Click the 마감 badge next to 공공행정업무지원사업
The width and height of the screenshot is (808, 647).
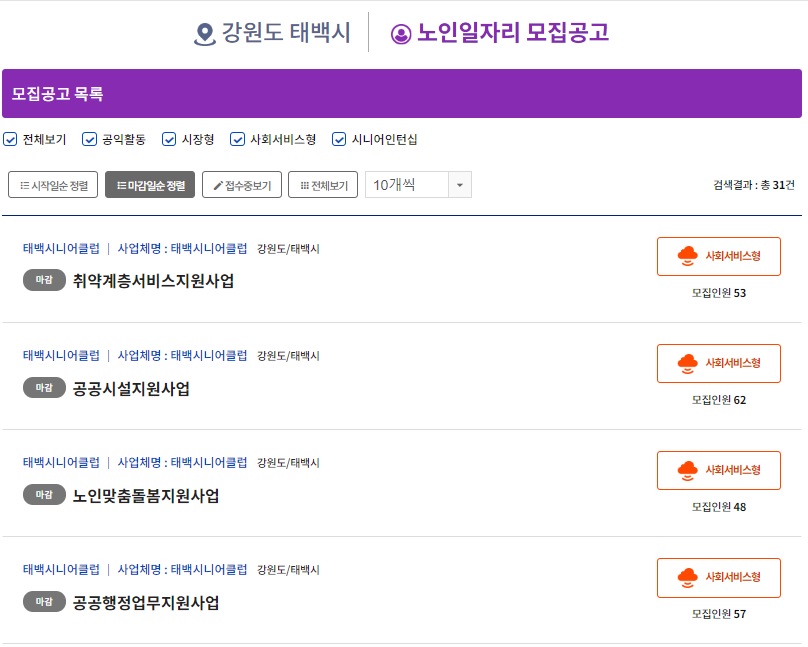click(x=44, y=602)
